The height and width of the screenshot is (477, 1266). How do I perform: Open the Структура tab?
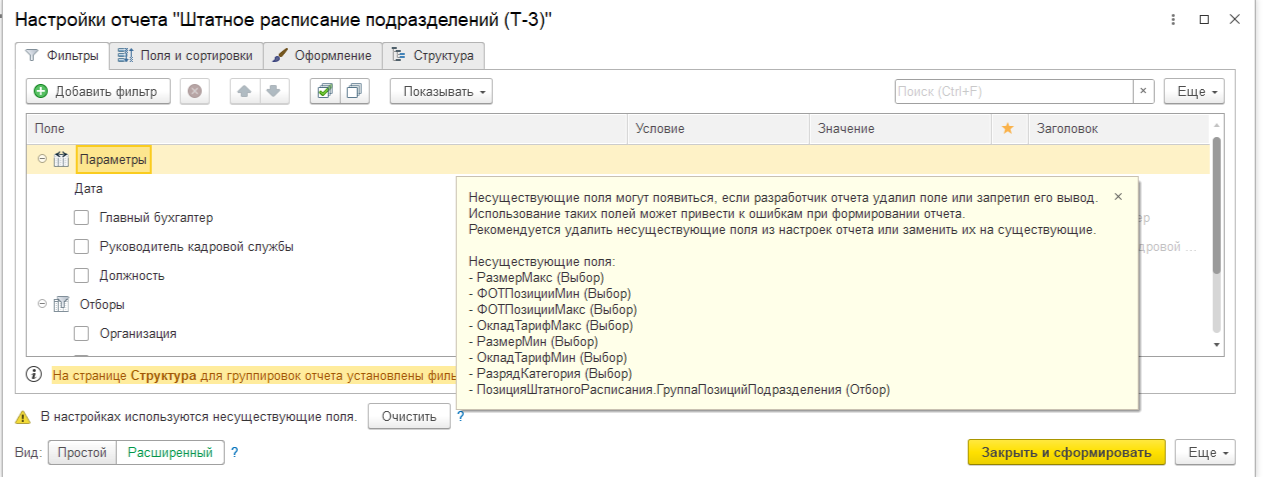[434, 55]
